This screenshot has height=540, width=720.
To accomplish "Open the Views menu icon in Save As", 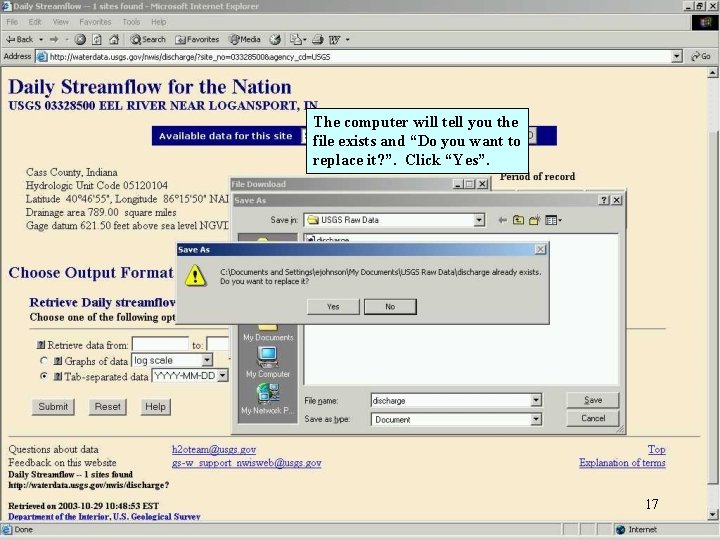I will (553, 220).
